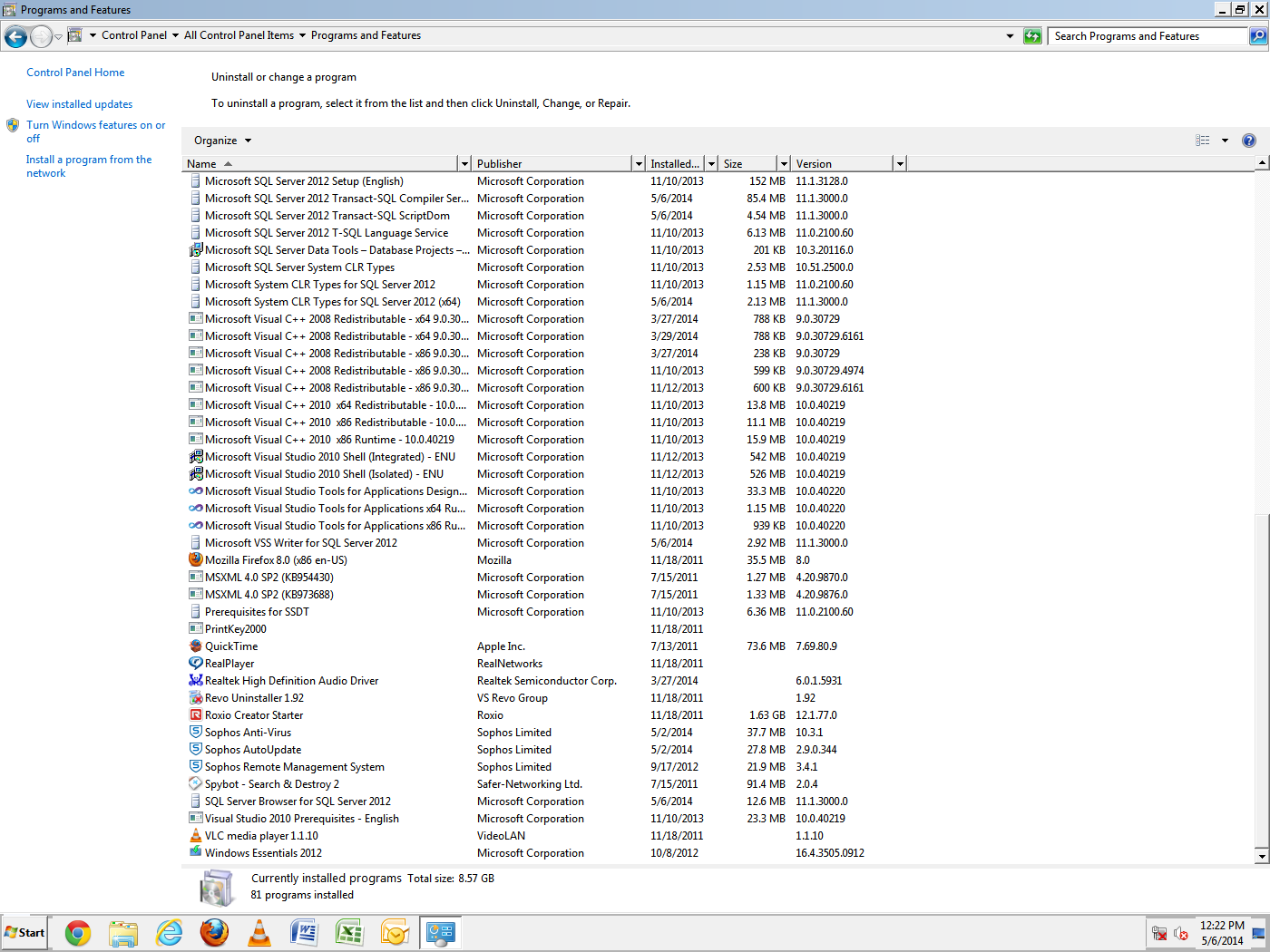1270x952 pixels.
Task: Click the Start button
Action: coord(24,933)
